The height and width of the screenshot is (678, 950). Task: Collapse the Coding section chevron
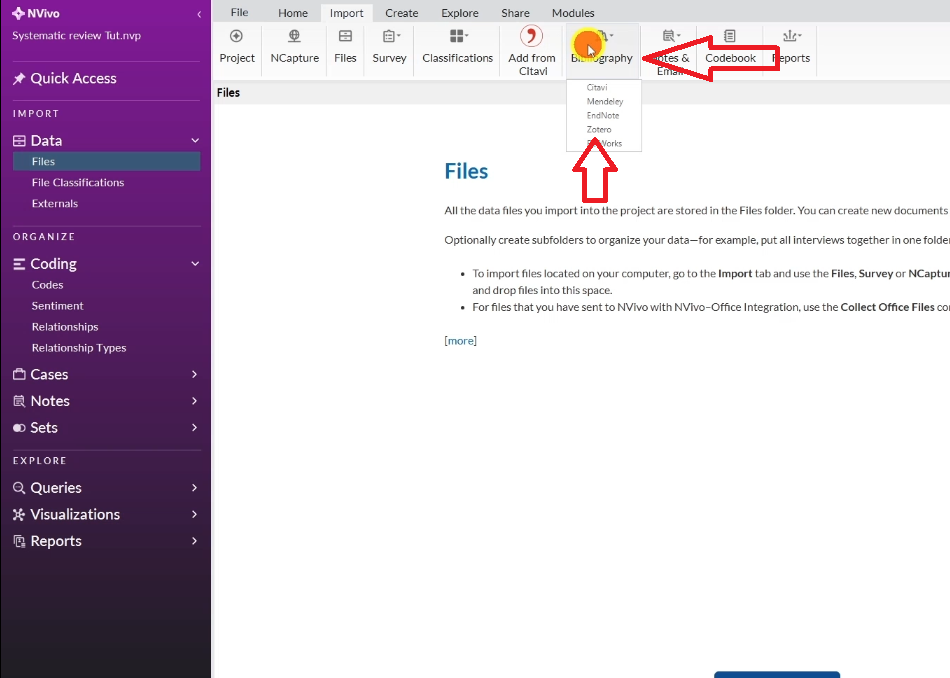point(195,264)
